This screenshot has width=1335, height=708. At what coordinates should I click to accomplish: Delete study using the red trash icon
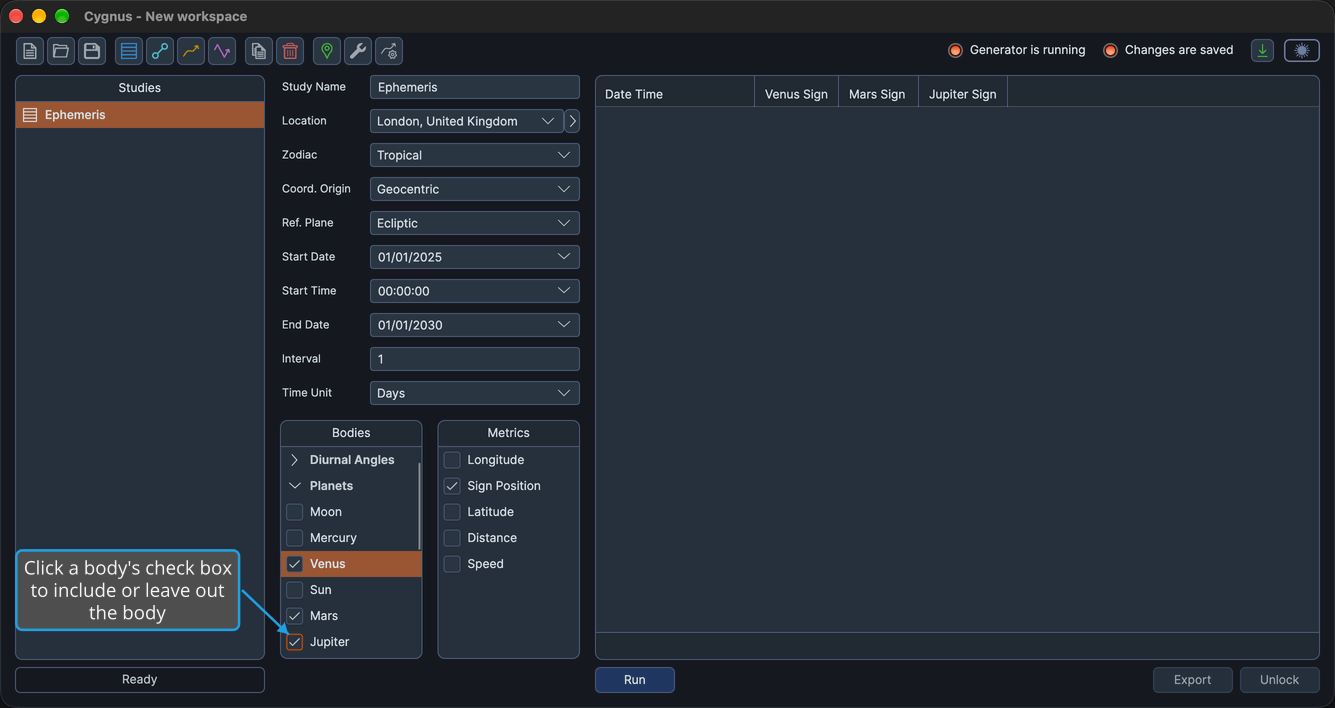pos(290,51)
